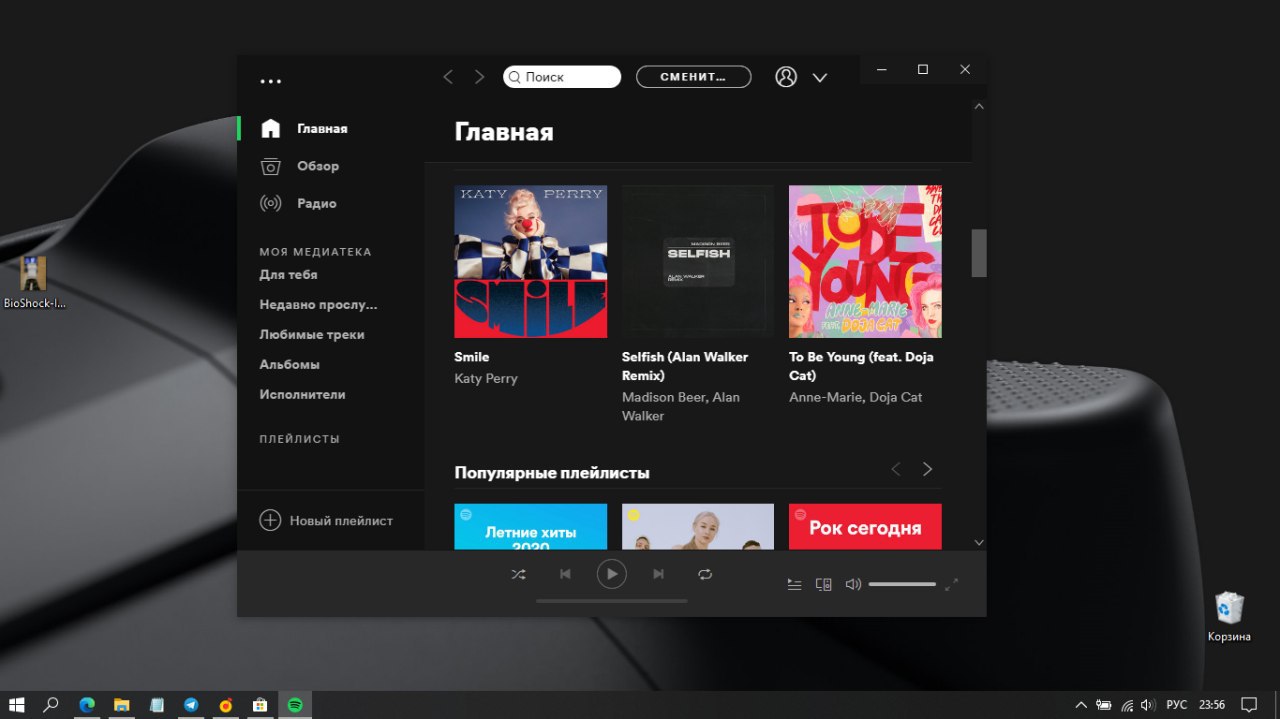The image size is (1280, 719).
Task: Open Telegram from the taskbar
Action: click(191, 704)
